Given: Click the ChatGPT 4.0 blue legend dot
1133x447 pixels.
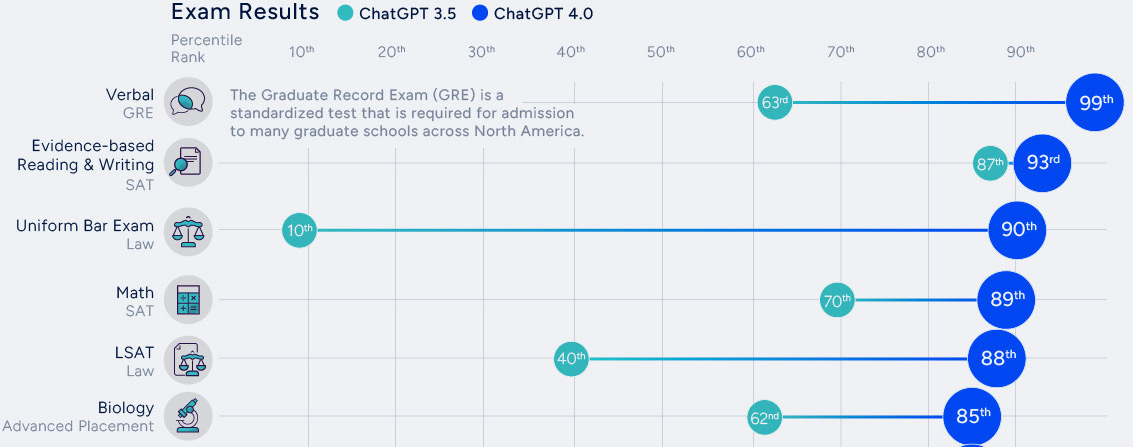Looking at the screenshot, I should point(481,13).
